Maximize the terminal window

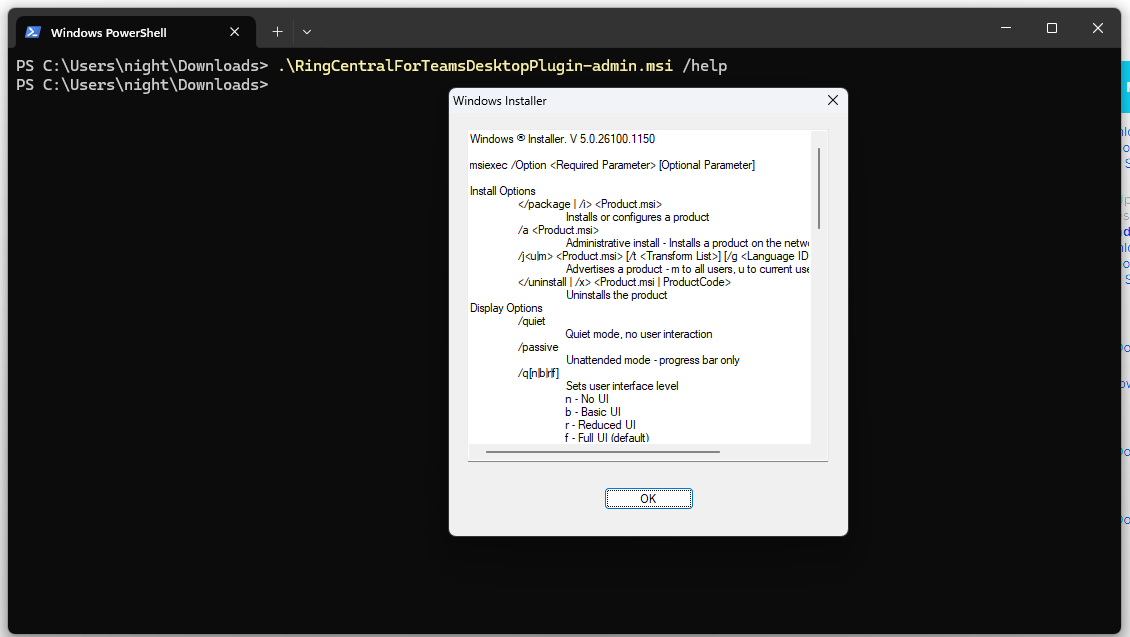click(1051, 28)
